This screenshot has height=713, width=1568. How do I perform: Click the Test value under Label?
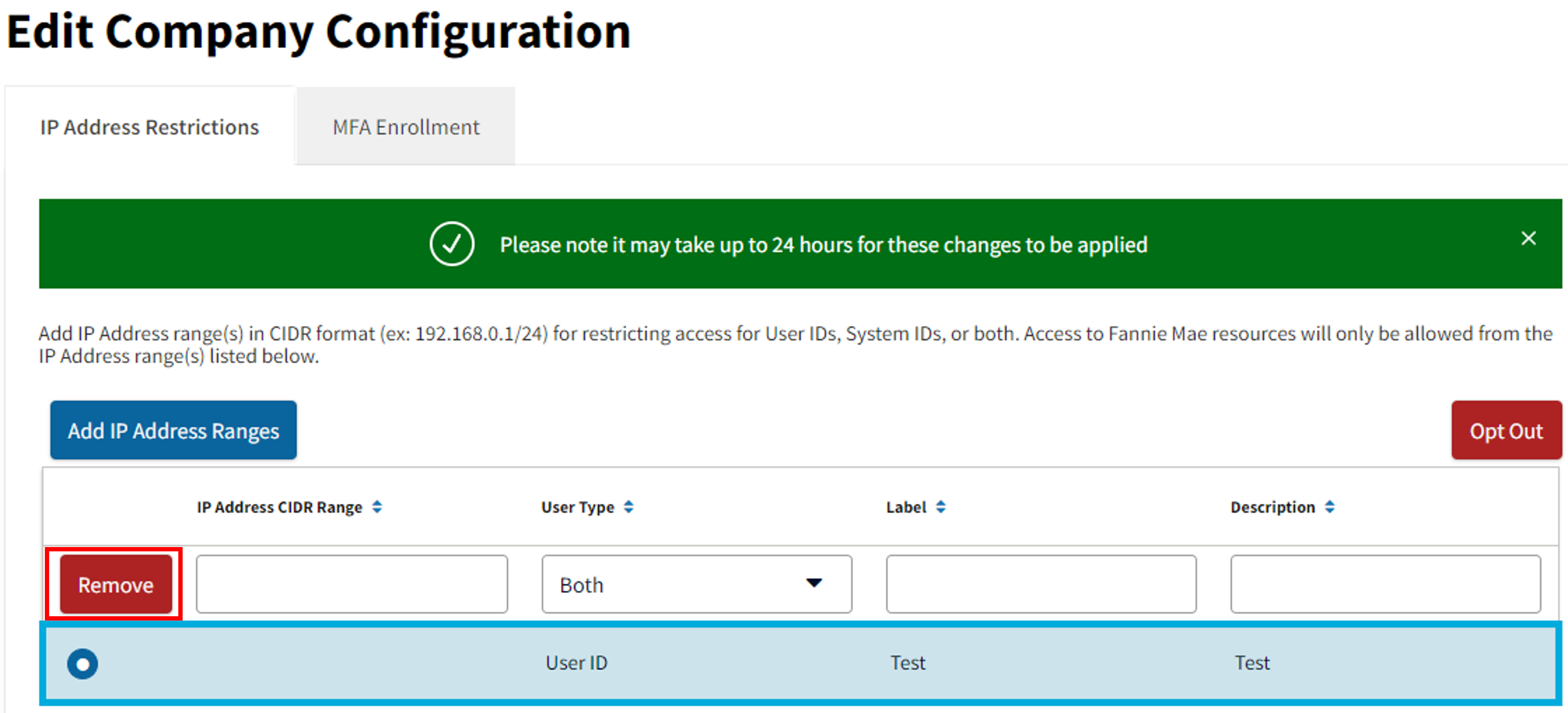tap(908, 663)
